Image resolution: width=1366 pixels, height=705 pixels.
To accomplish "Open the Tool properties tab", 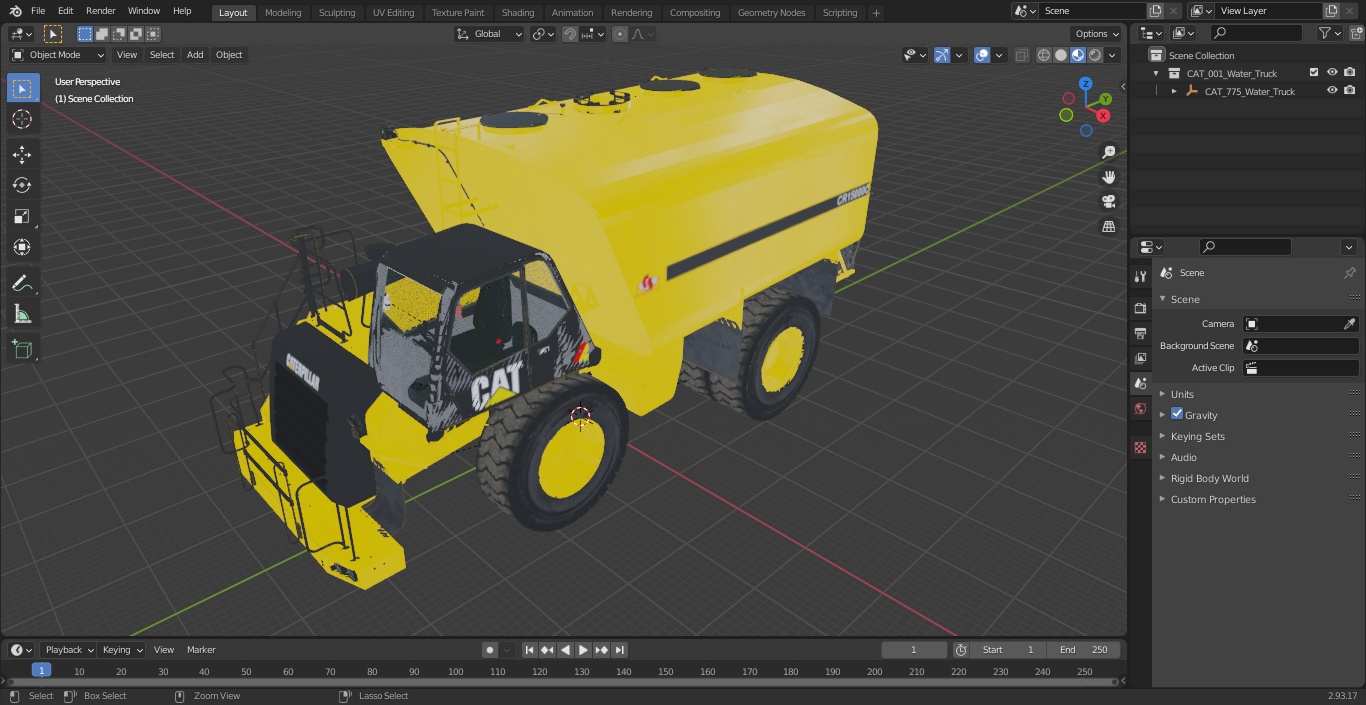I will tap(1140, 276).
